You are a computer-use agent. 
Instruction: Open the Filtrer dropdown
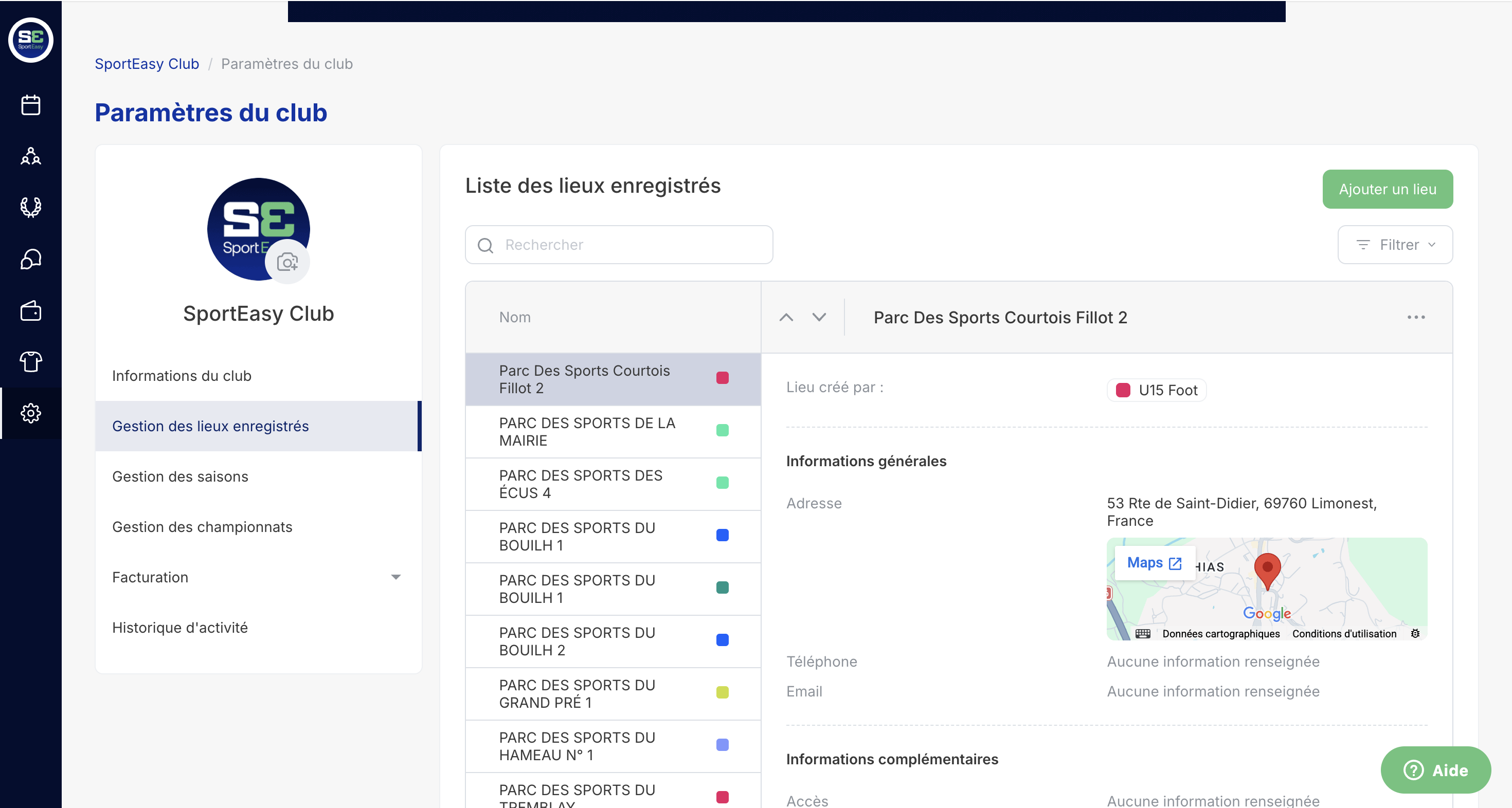click(x=1395, y=245)
